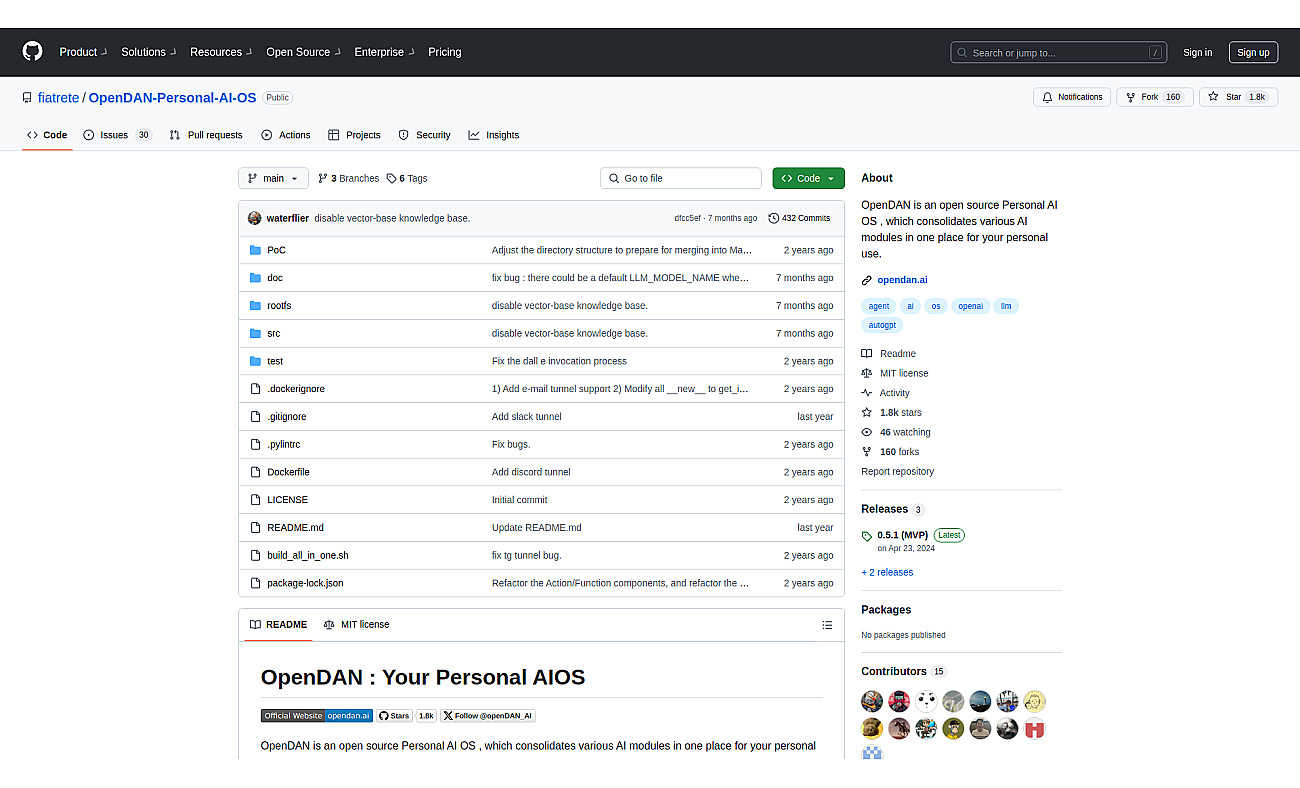Open Pricing page
The width and height of the screenshot is (1300, 788).
(445, 52)
